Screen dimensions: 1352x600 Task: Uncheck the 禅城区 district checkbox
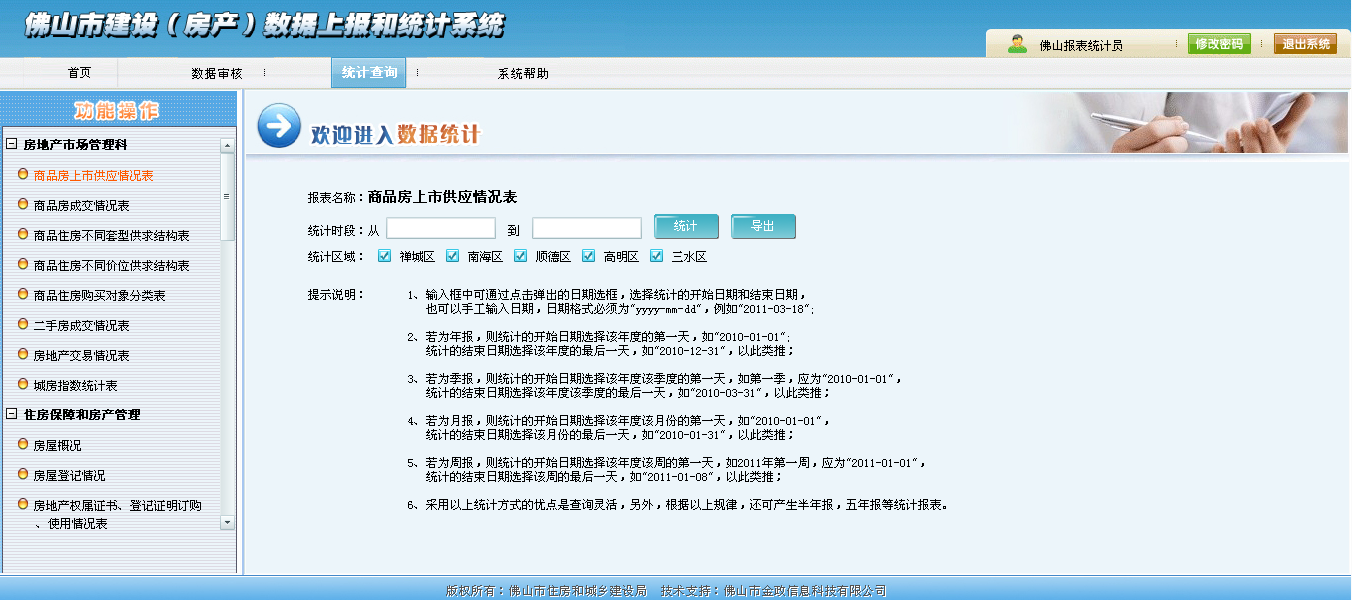(384, 256)
